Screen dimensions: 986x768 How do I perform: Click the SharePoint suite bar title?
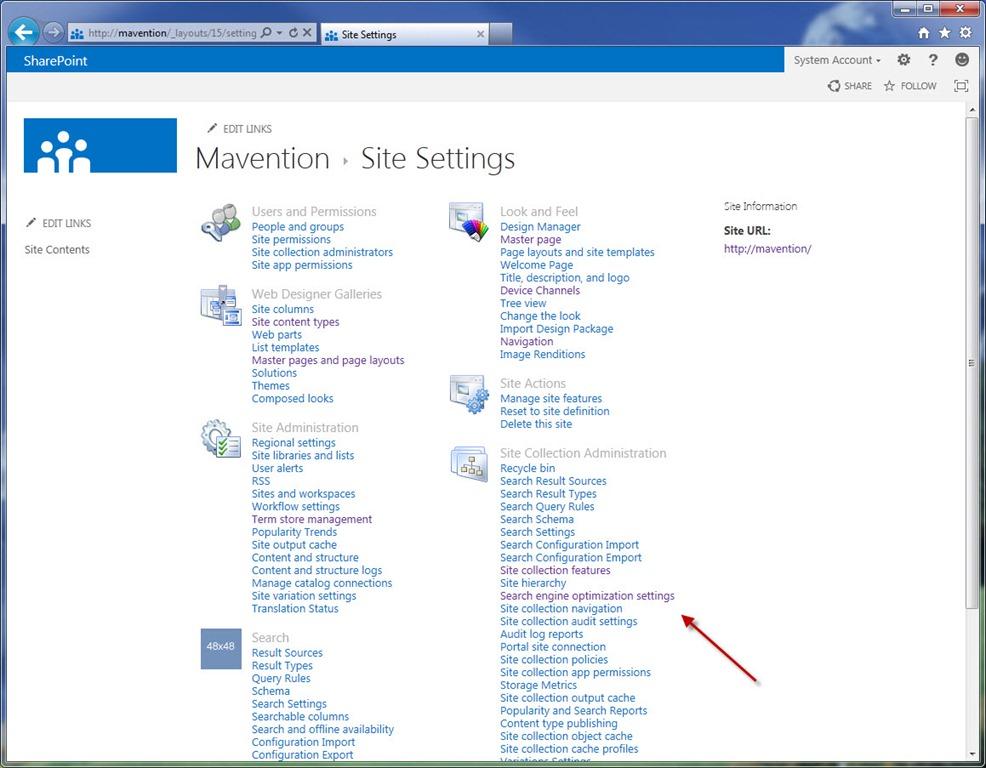(55, 61)
